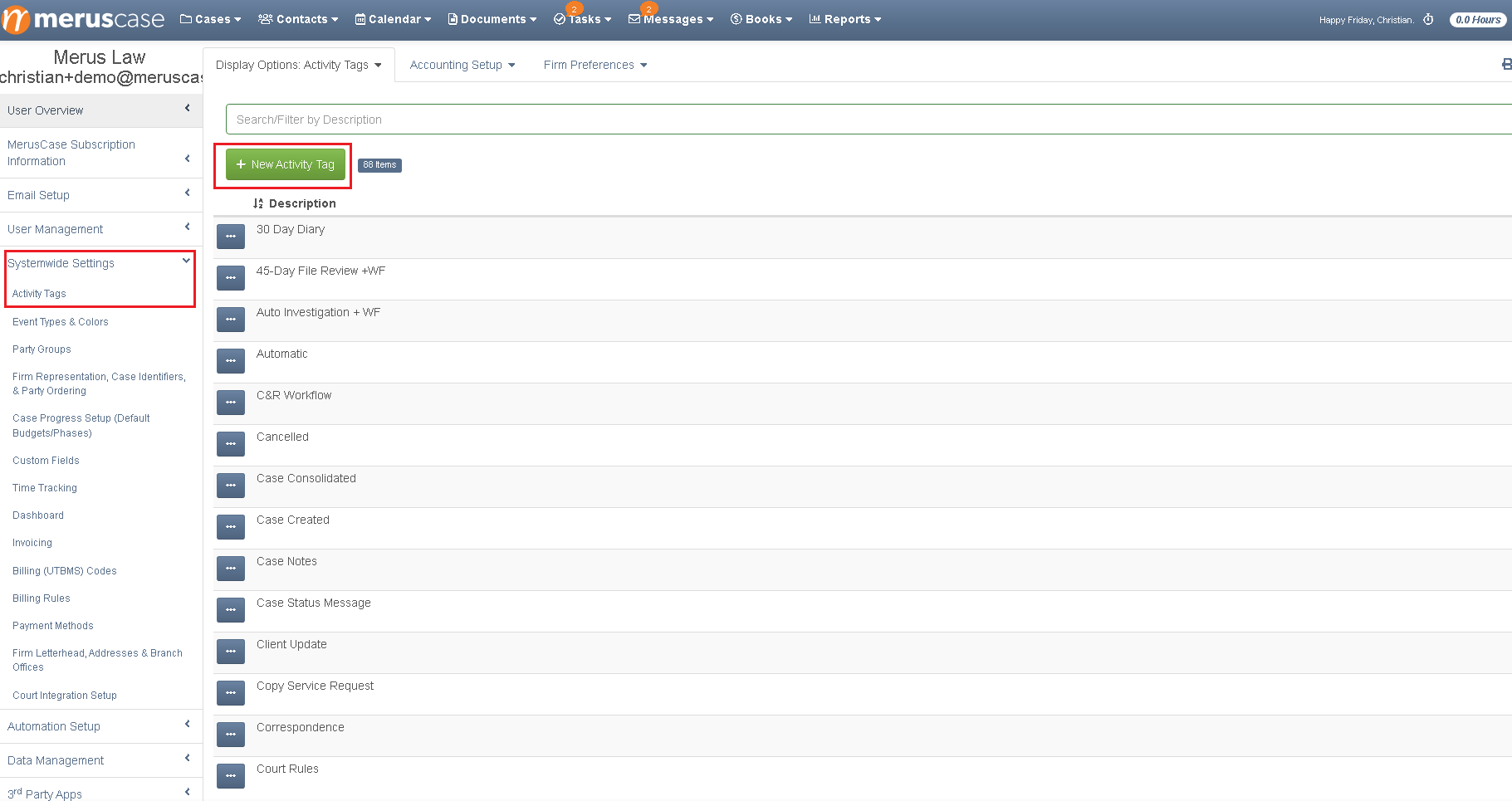
Task: Expand MerusCase Subscription Information section
Action: pyautogui.click(x=100, y=153)
